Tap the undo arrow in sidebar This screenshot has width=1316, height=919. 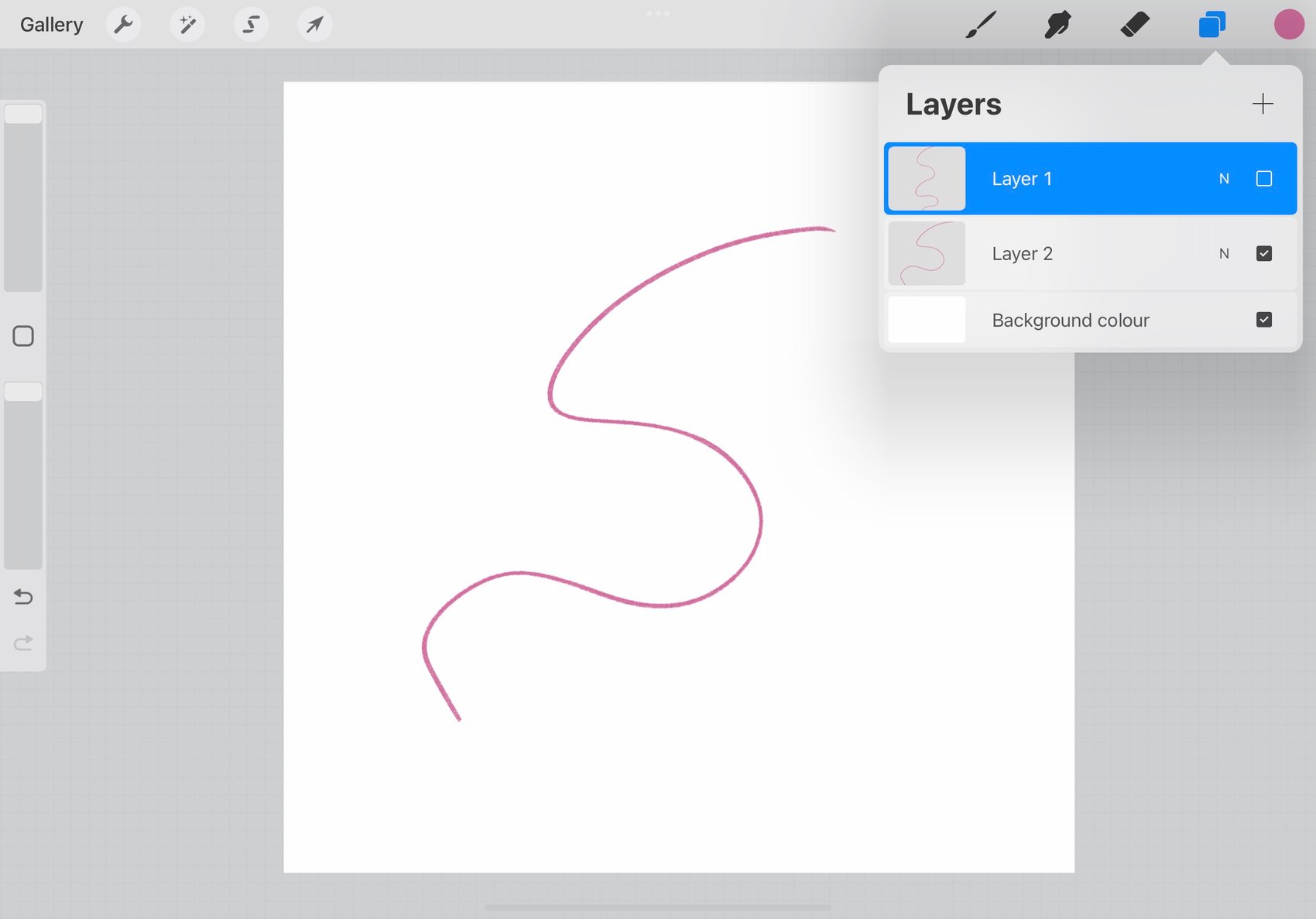click(23, 597)
